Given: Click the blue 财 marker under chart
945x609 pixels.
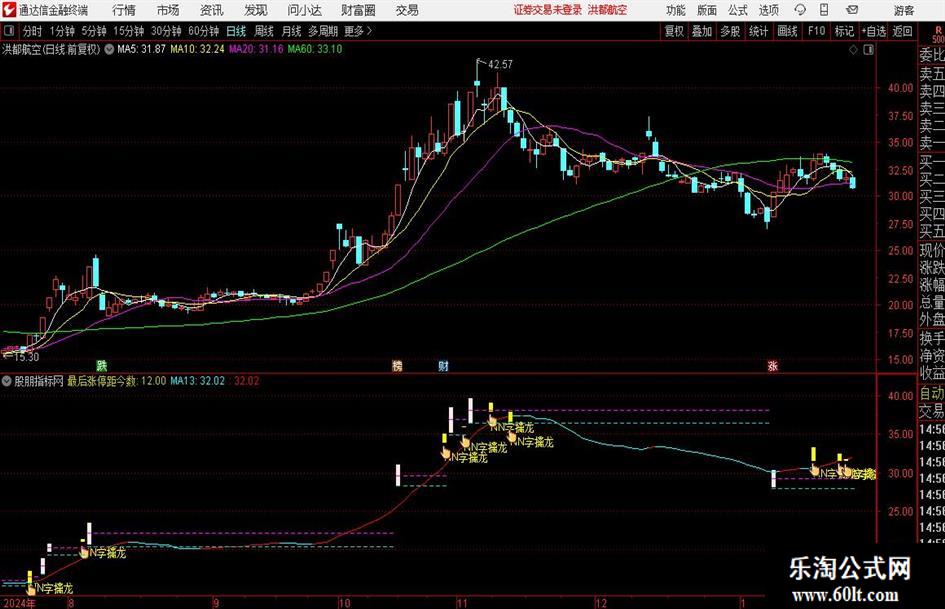Looking at the screenshot, I should [444, 365].
